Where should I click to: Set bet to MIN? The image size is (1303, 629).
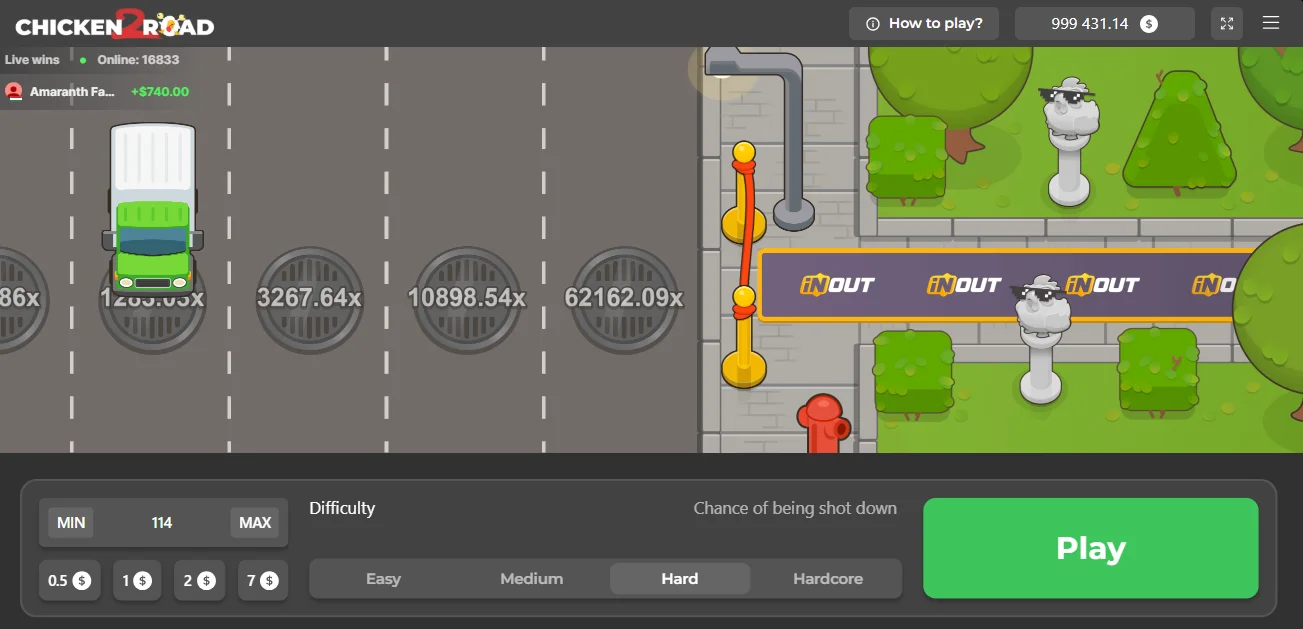[71, 522]
